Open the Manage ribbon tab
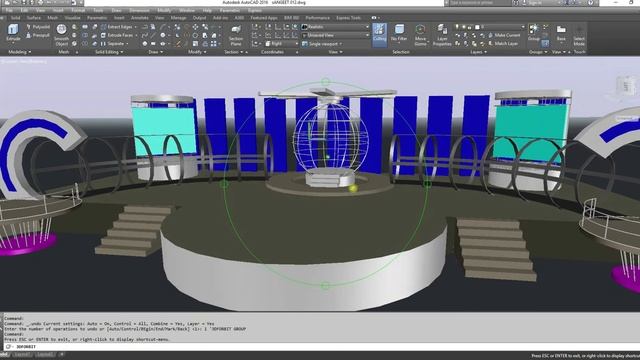Screen dimensions: 640x360 [x=178, y=18]
